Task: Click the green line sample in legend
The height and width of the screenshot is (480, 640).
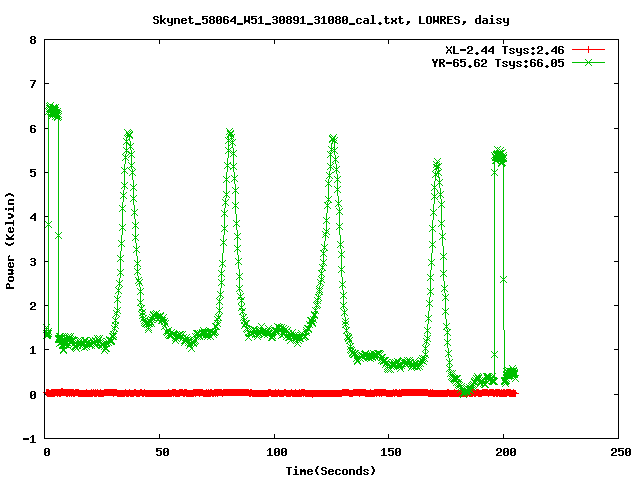Action: click(588, 62)
